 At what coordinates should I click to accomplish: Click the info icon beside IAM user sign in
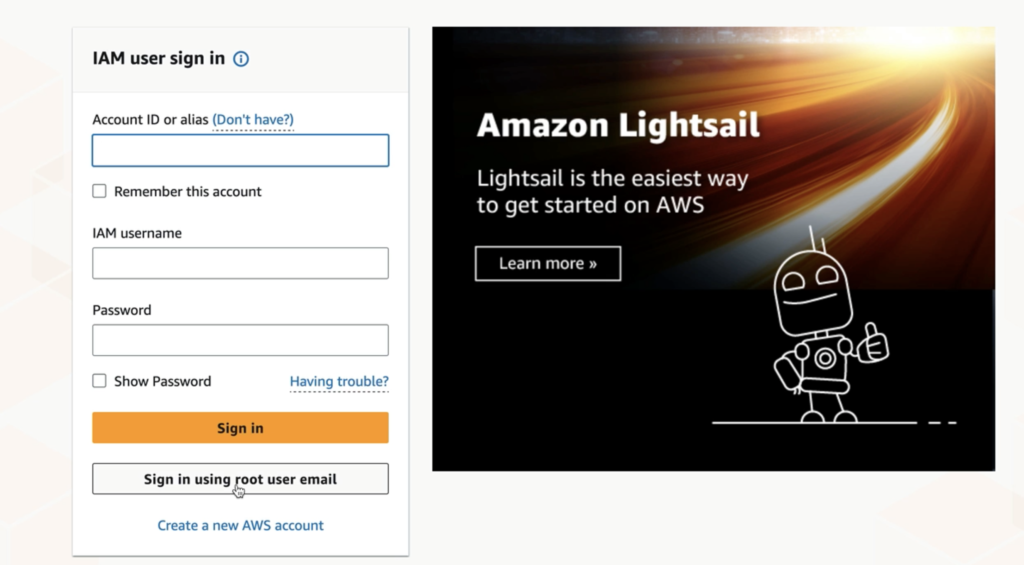pos(241,59)
